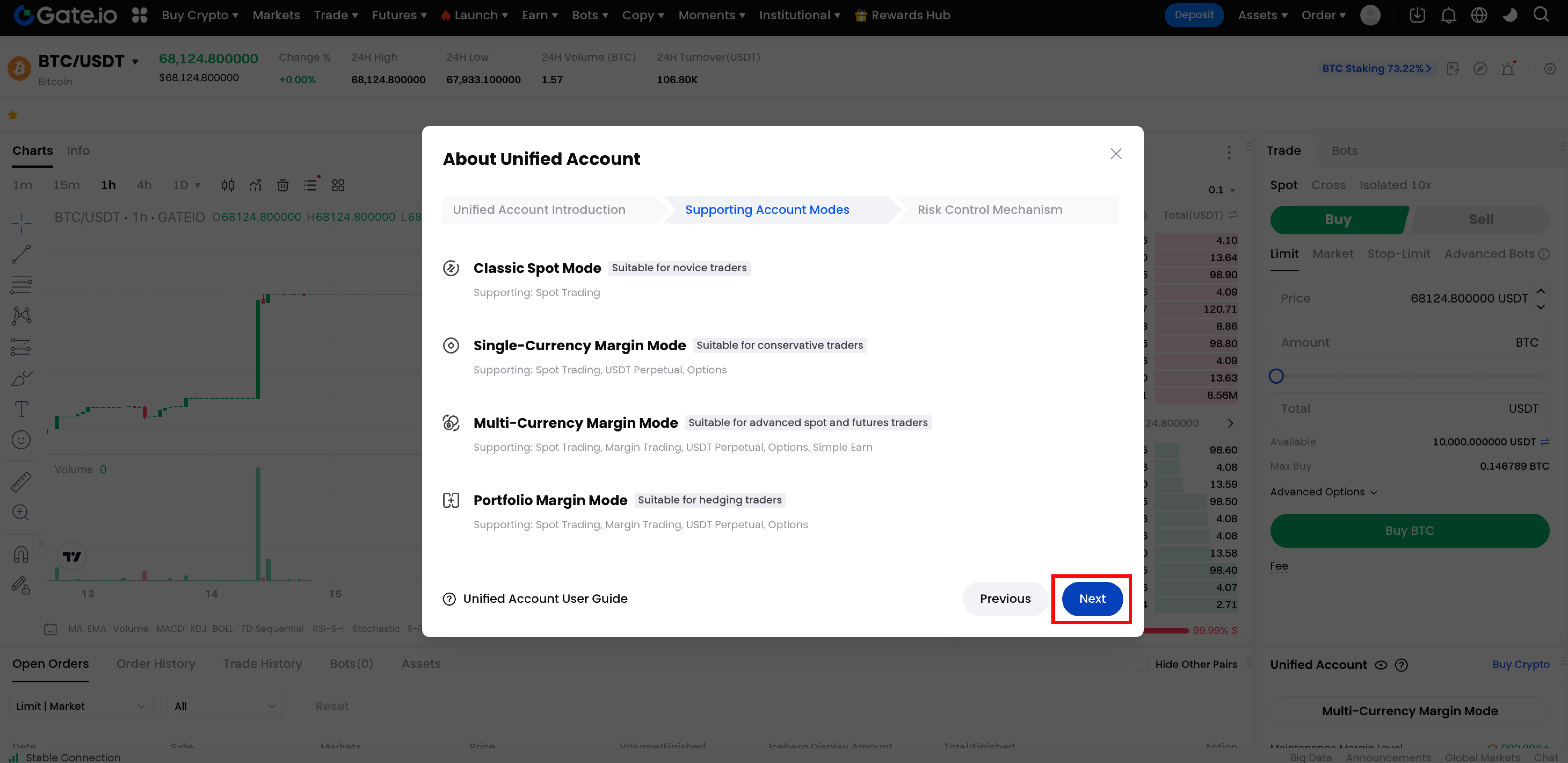
Task: Open Unified Account User Guide link
Action: click(545, 599)
